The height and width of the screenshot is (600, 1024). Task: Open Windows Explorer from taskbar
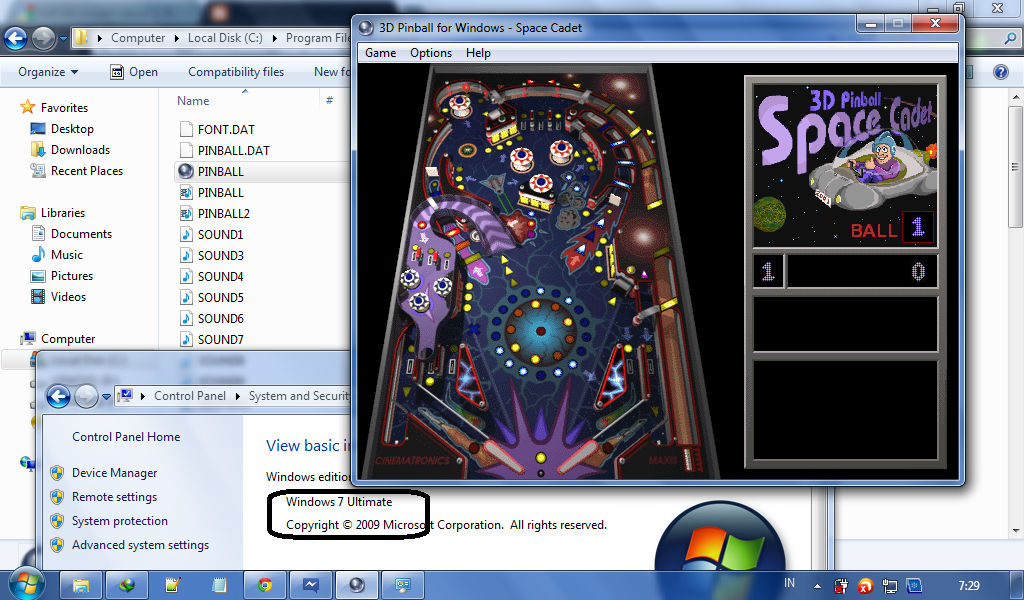click(81, 585)
